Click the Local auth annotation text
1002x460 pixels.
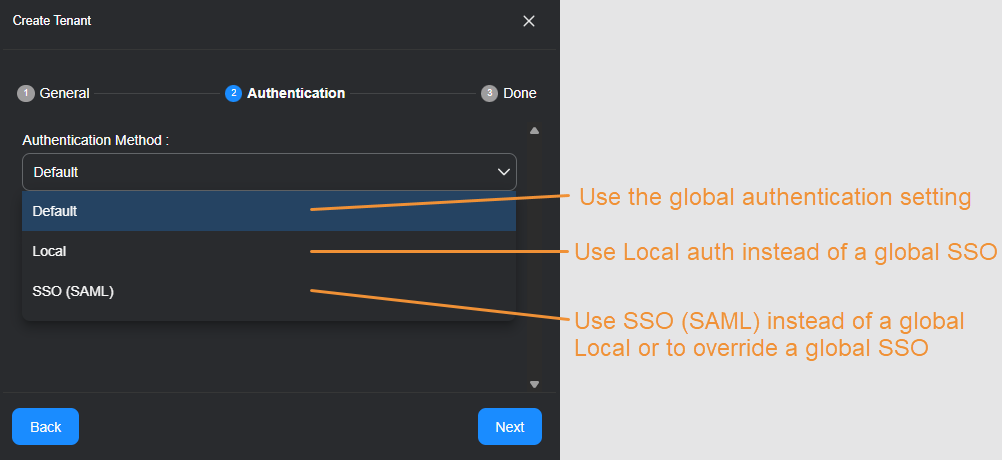(785, 251)
